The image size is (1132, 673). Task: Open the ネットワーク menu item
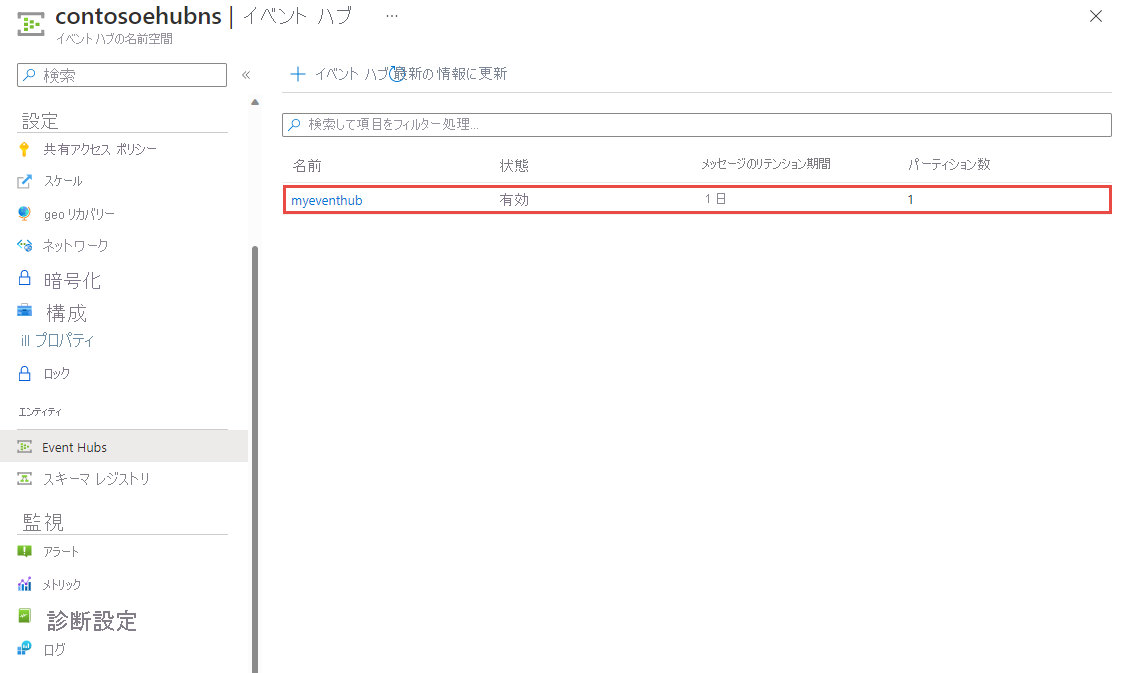point(75,246)
